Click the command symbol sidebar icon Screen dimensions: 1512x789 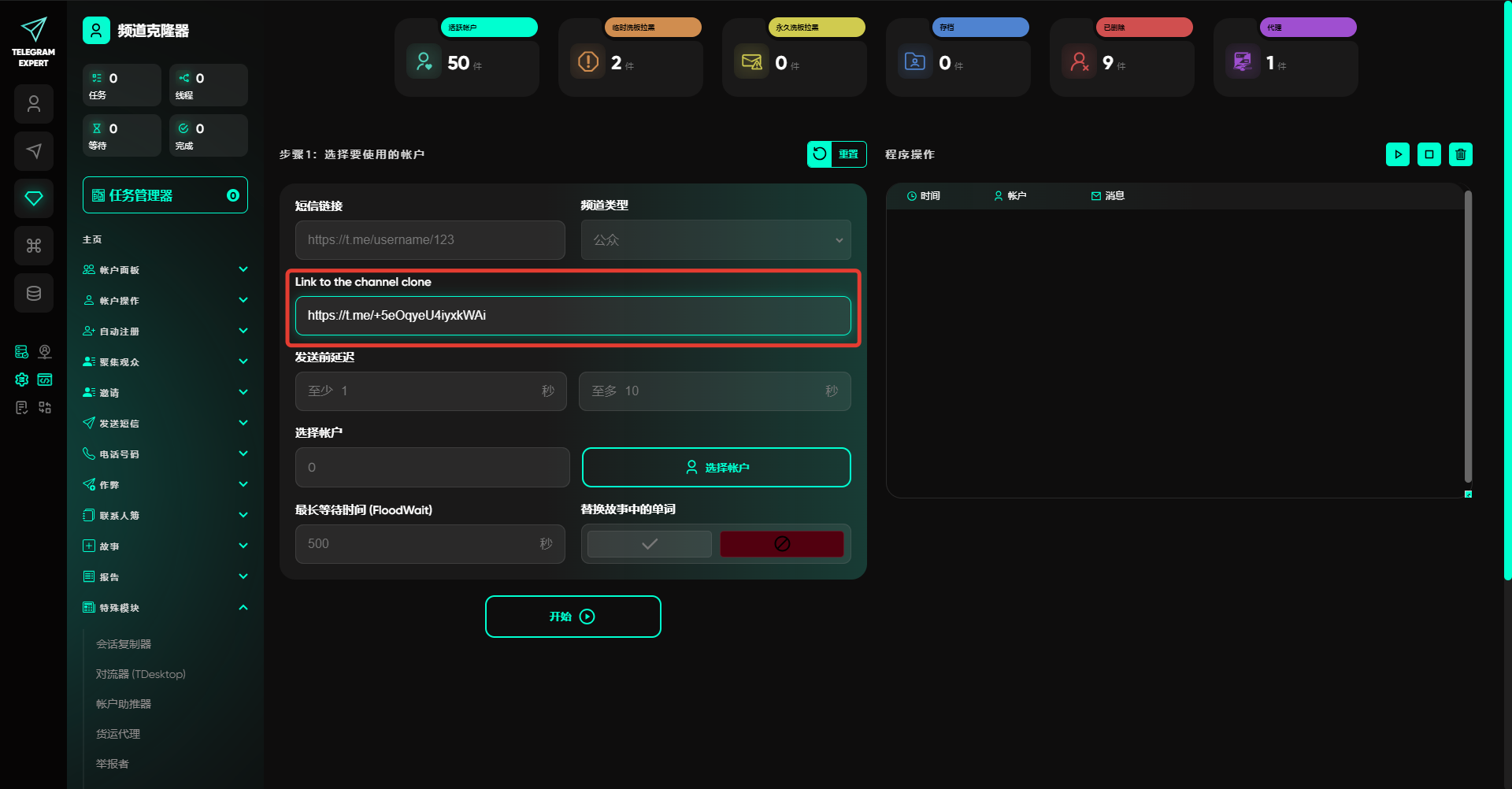(x=34, y=246)
